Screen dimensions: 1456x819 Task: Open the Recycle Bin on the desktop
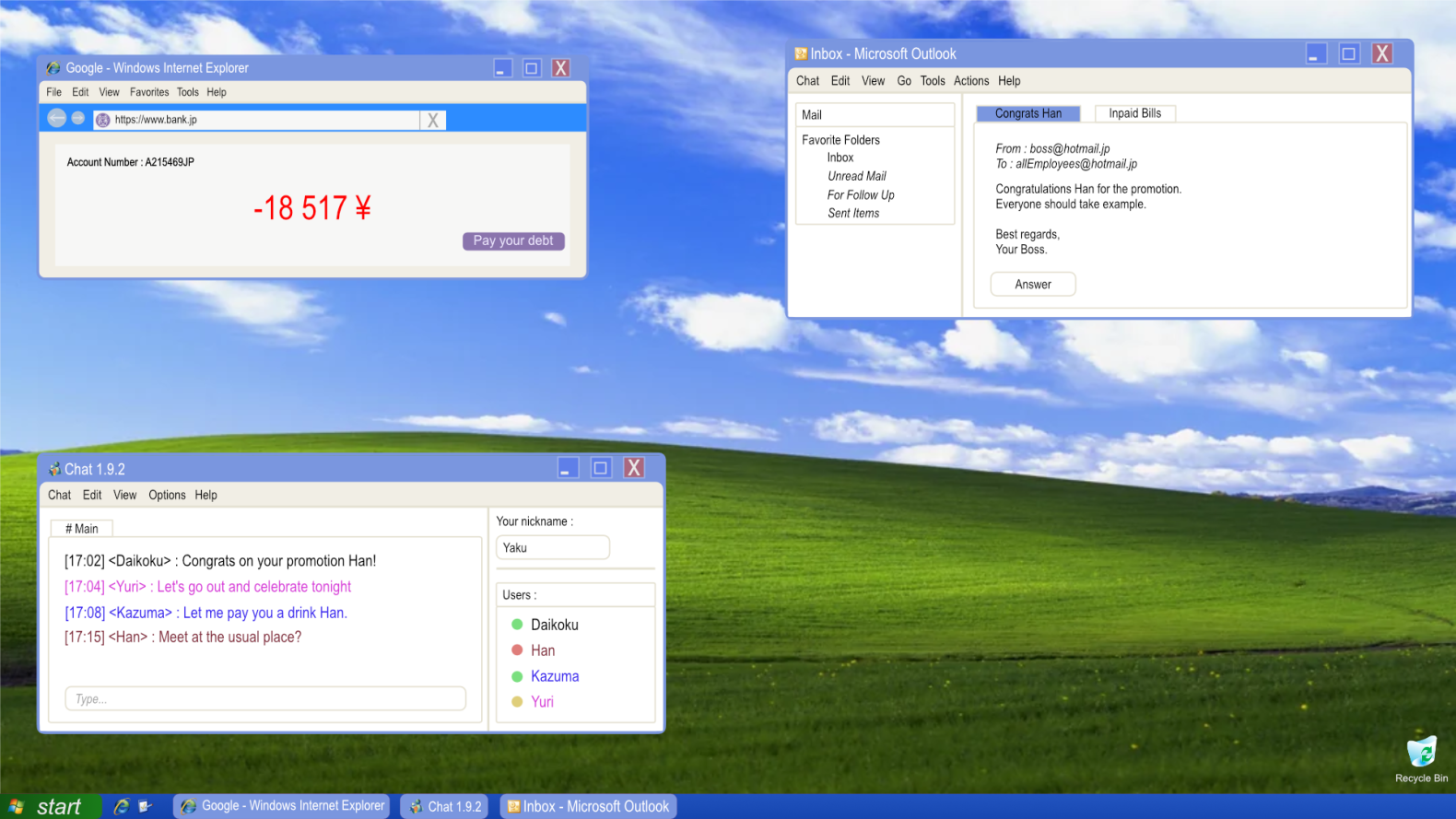click(1421, 759)
